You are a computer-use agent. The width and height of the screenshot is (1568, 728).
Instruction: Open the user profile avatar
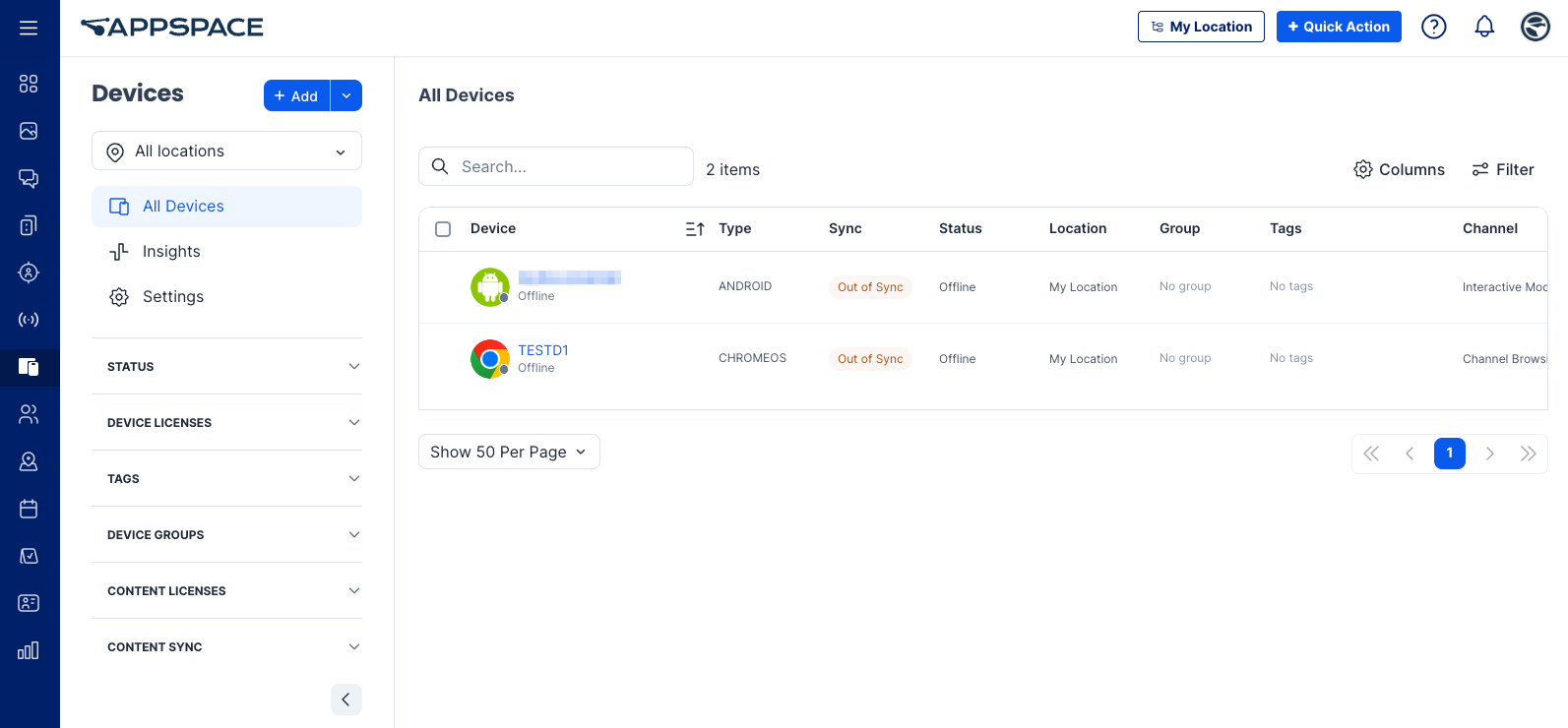pyautogui.click(x=1535, y=27)
